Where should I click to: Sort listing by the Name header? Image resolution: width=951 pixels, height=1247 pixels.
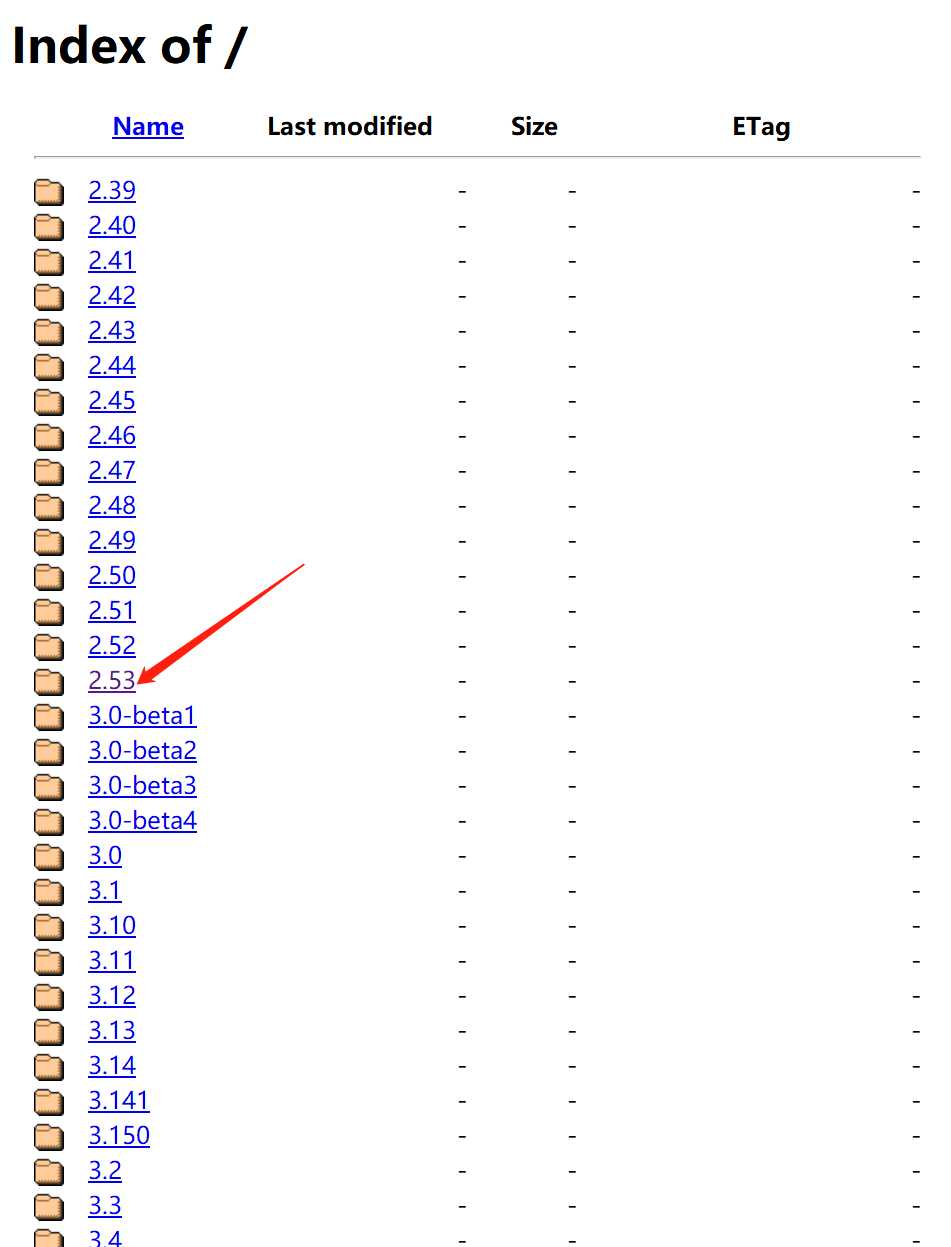coord(148,126)
